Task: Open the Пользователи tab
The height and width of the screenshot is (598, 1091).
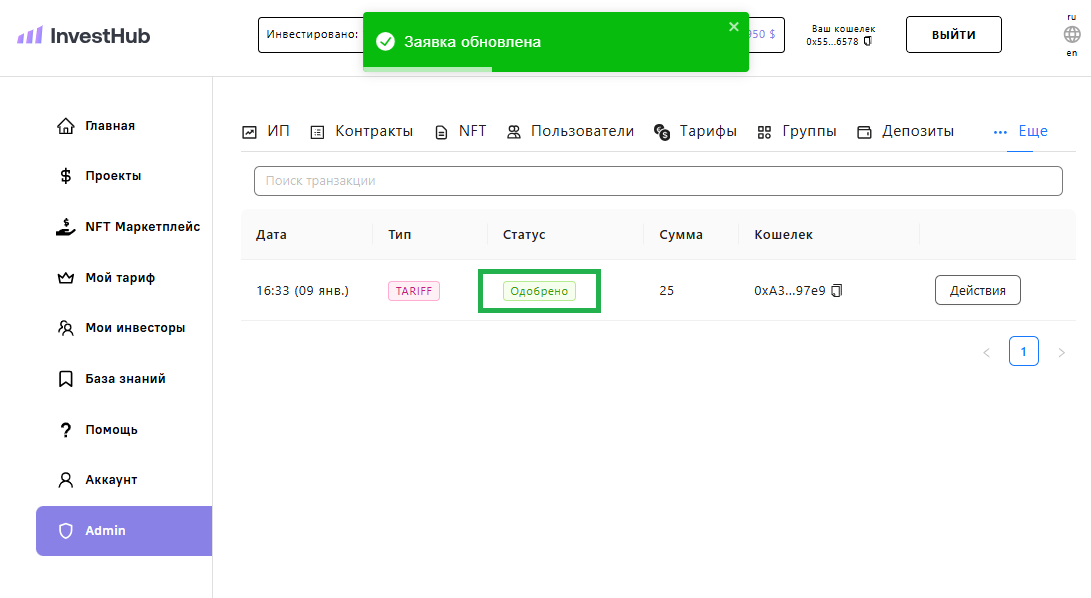Action: click(570, 131)
